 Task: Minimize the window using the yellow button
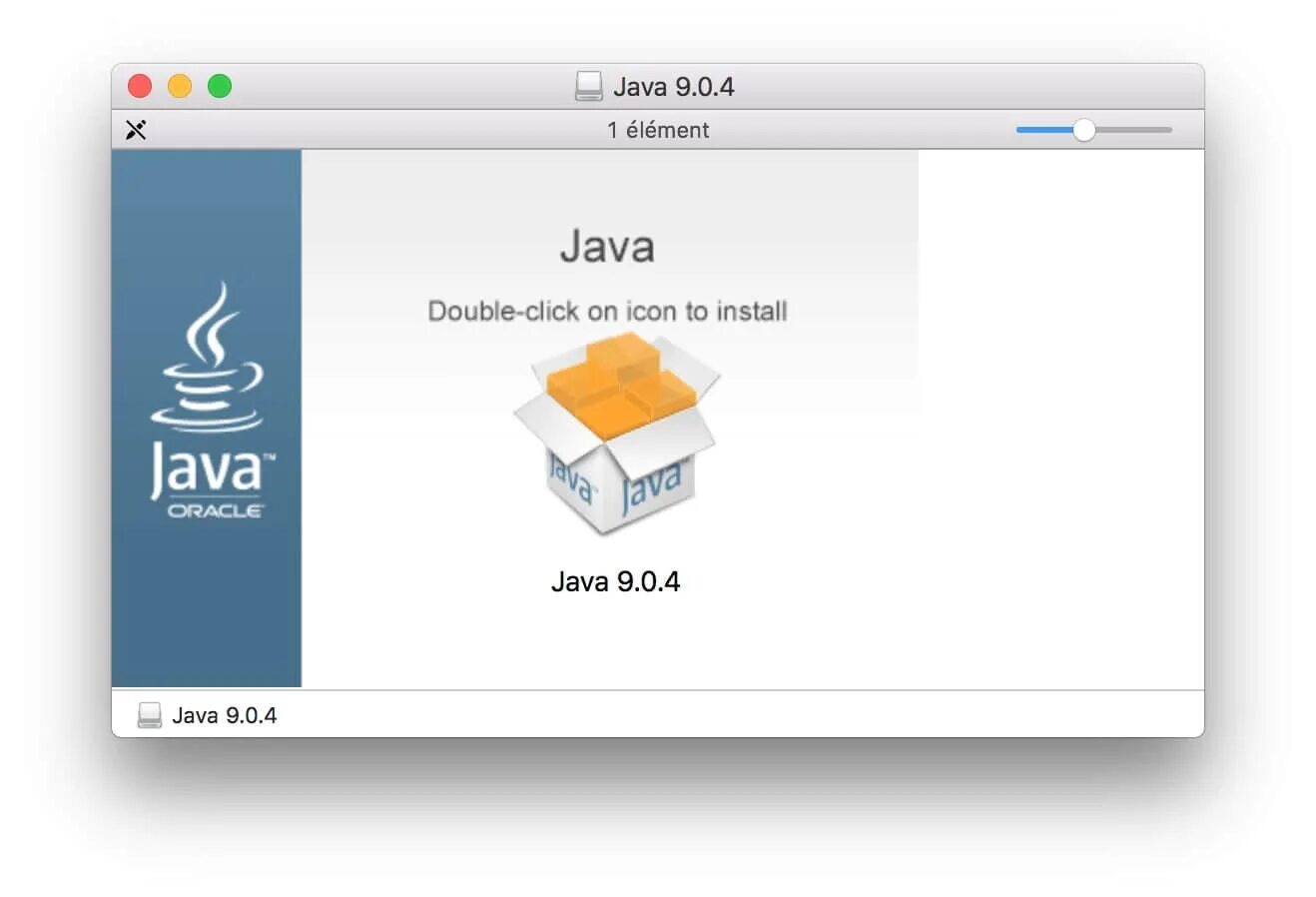[x=180, y=86]
